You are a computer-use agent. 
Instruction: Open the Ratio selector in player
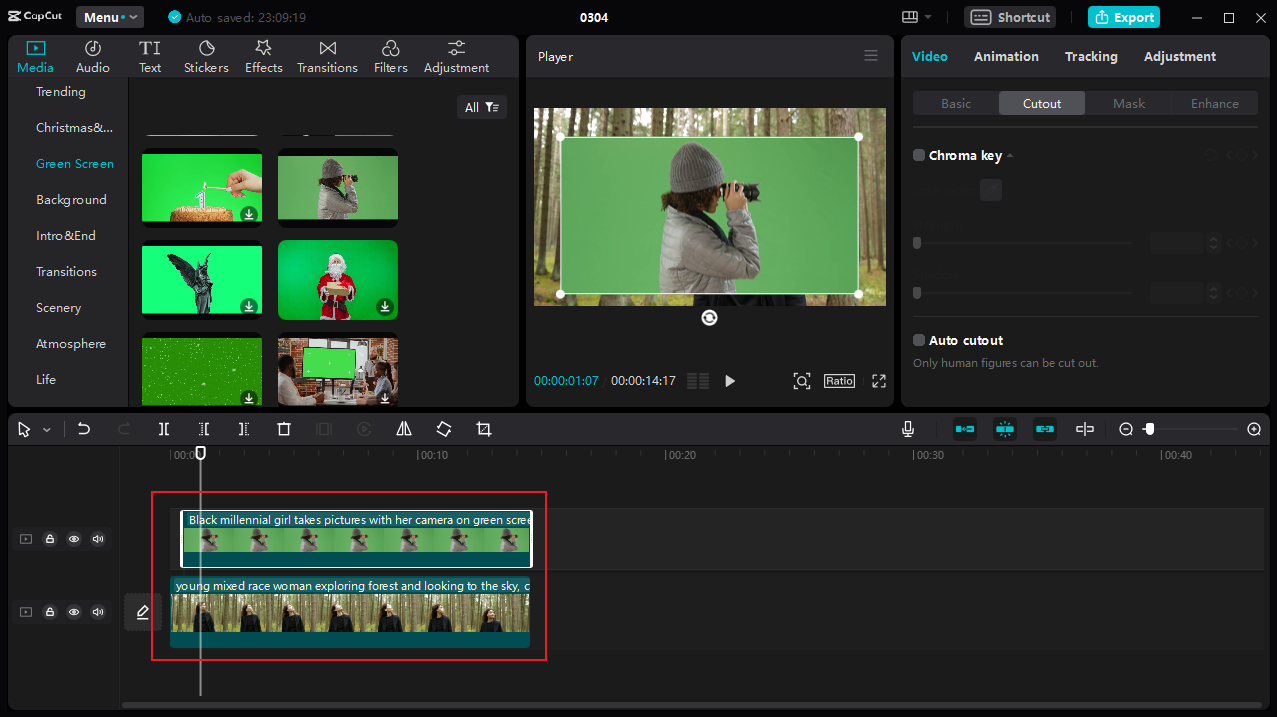click(x=839, y=381)
